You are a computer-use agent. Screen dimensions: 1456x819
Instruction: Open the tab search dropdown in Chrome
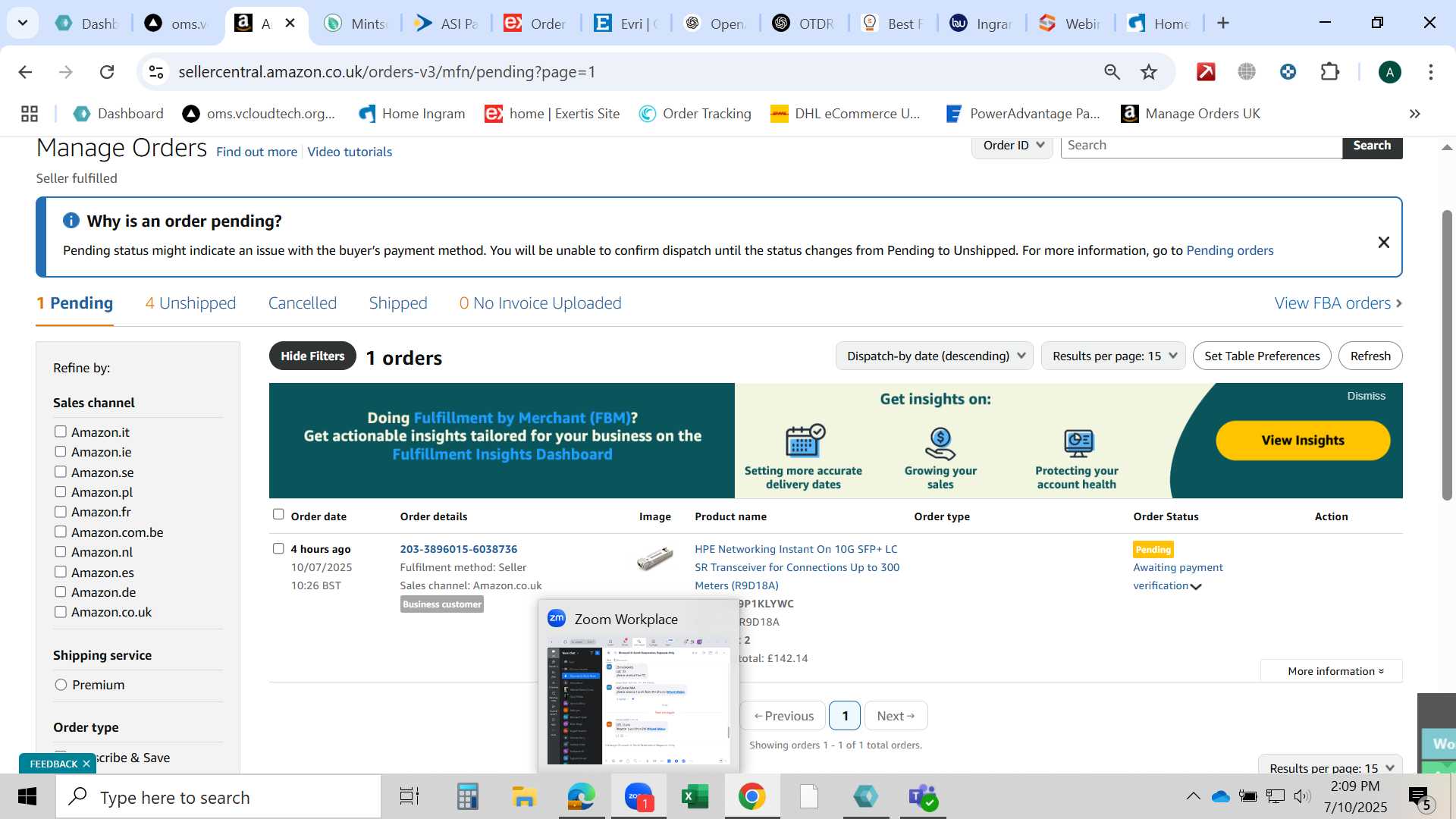tap(23, 23)
